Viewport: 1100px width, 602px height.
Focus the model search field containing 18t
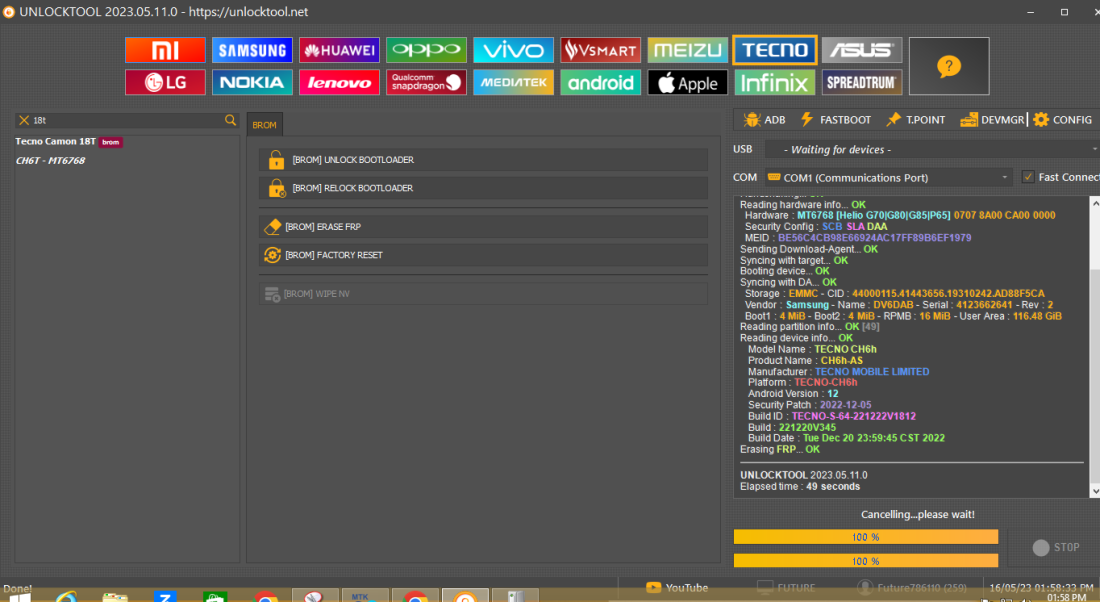point(127,120)
